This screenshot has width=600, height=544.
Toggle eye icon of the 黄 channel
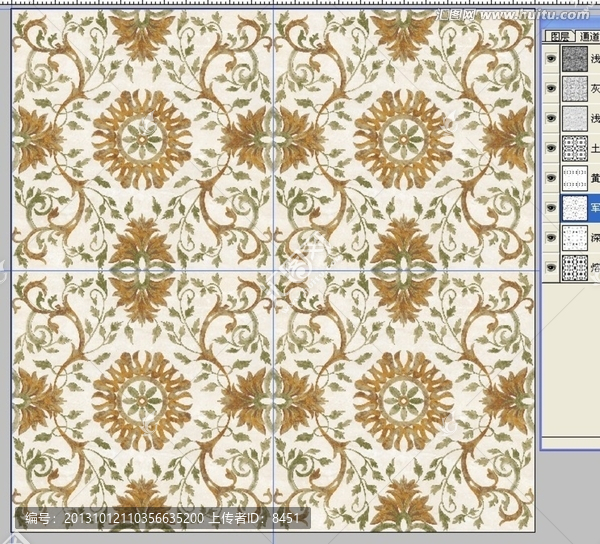551,178
